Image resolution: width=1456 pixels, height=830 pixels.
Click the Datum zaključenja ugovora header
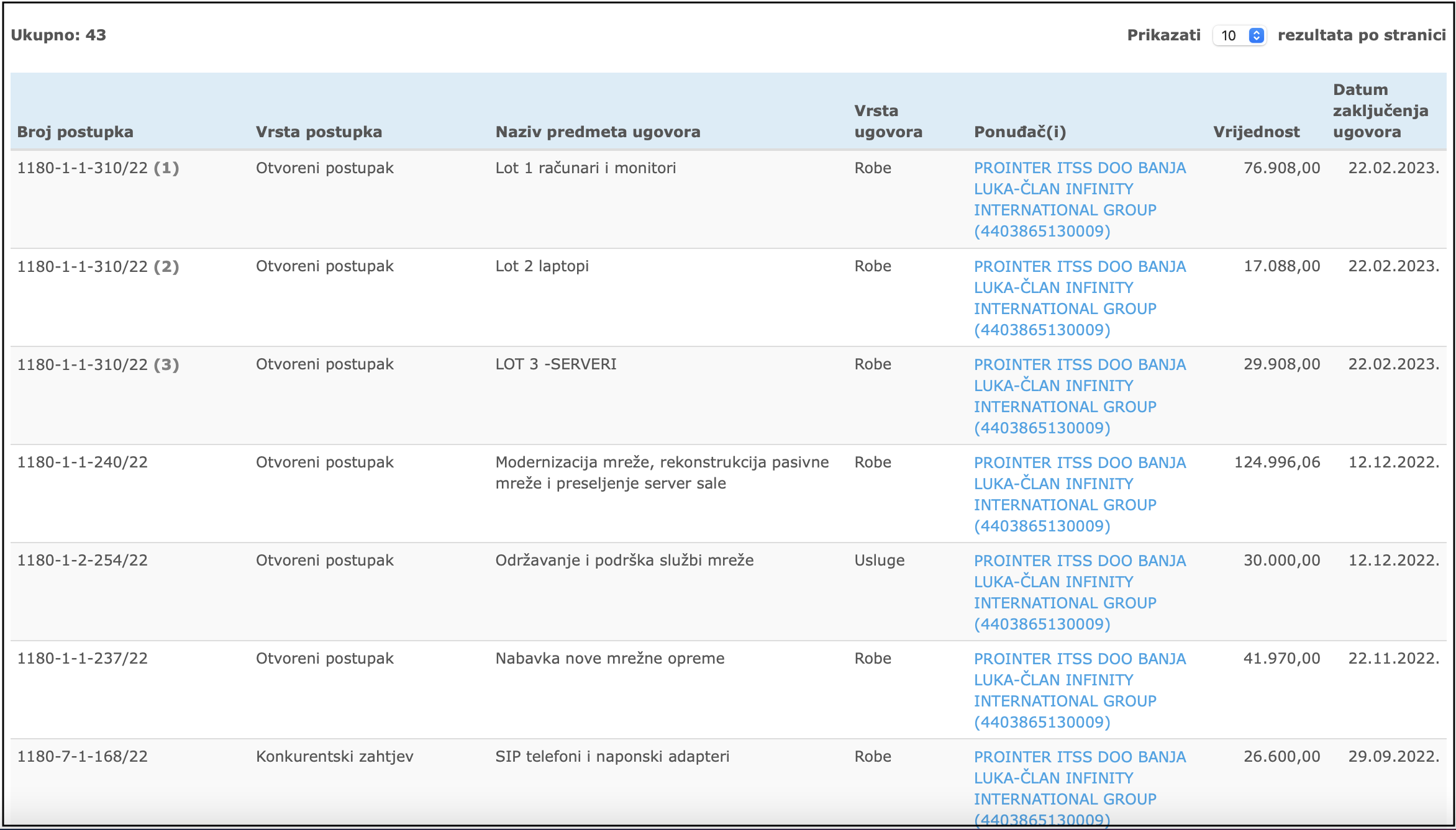pyautogui.click(x=1380, y=111)
